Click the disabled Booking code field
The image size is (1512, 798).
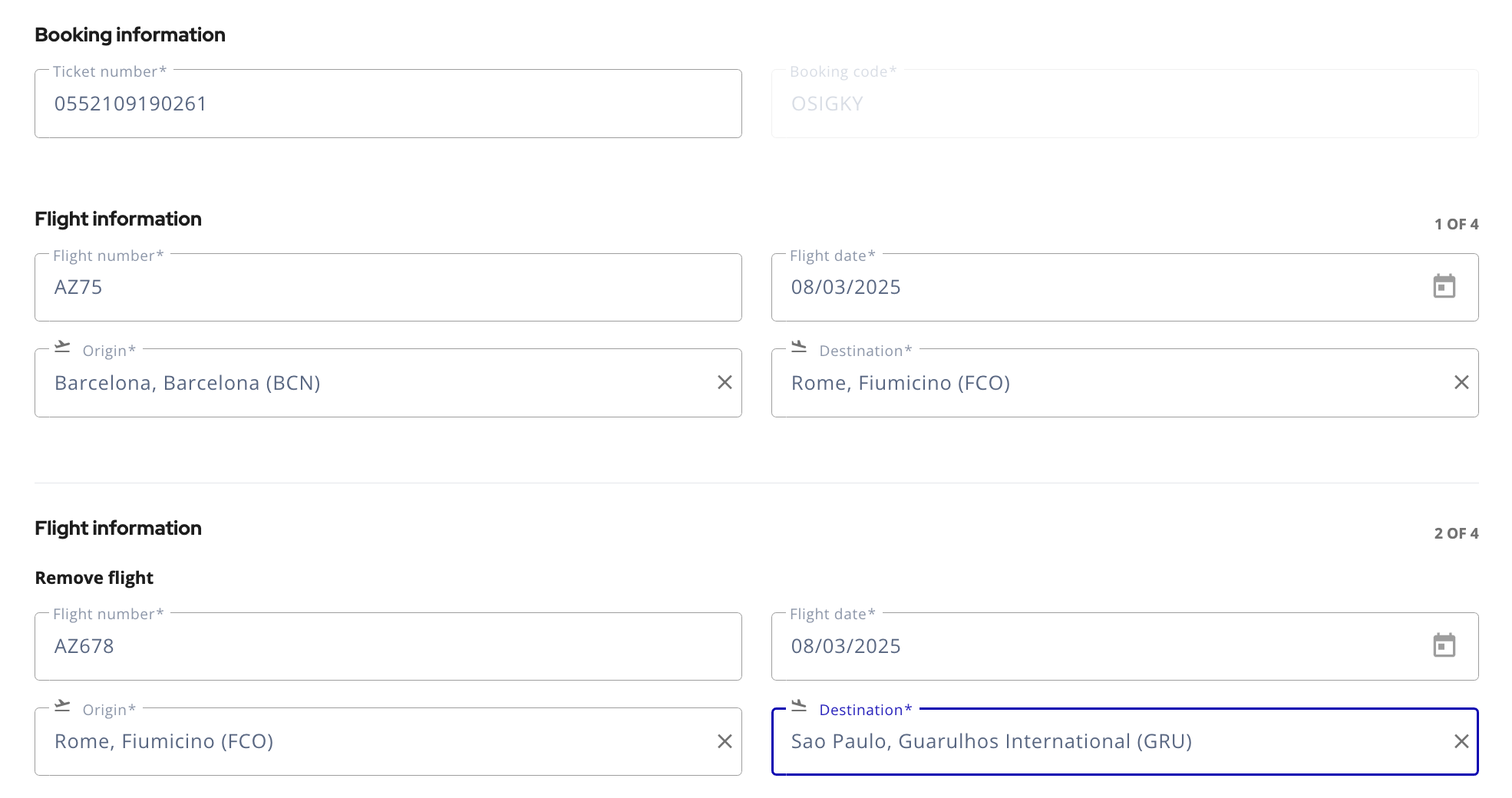click(x=1124, y=104)
